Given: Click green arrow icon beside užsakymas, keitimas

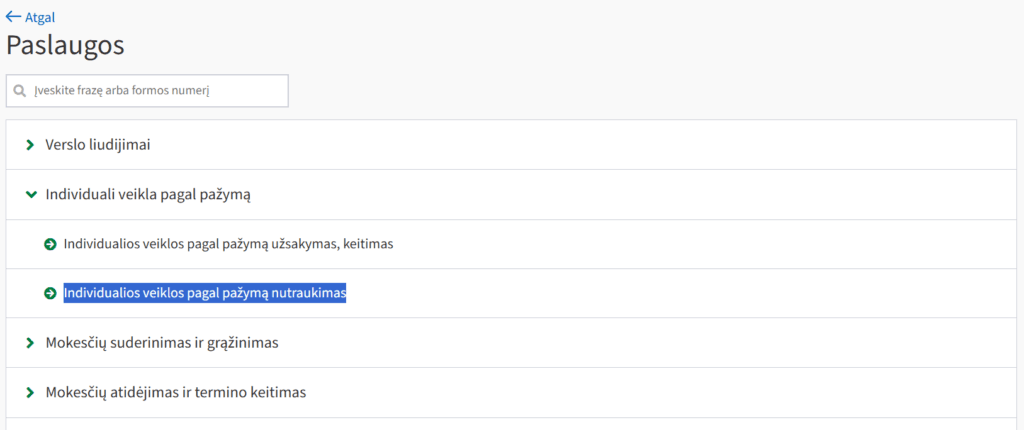Looking at the screenshot, I should pyautogui.click(x=50, y=244).
